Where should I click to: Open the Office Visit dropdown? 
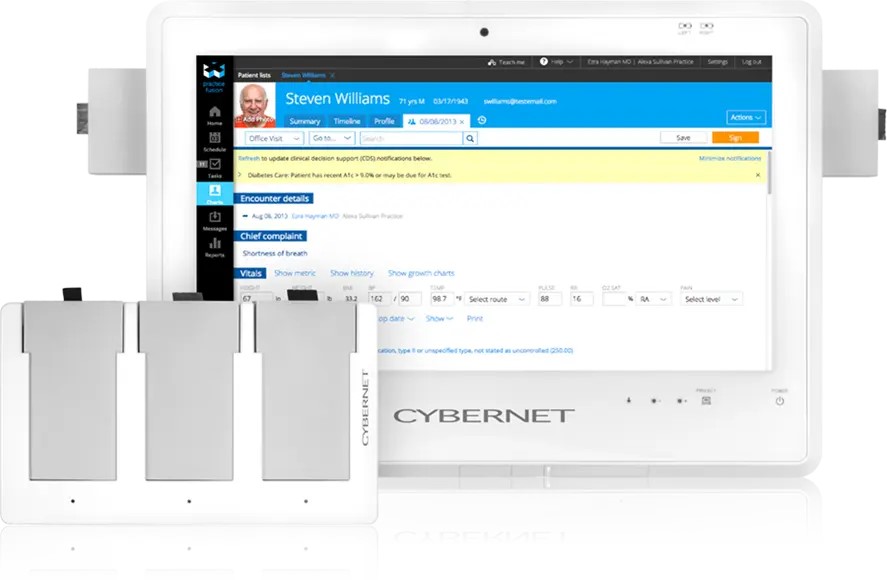pos(274,138)
